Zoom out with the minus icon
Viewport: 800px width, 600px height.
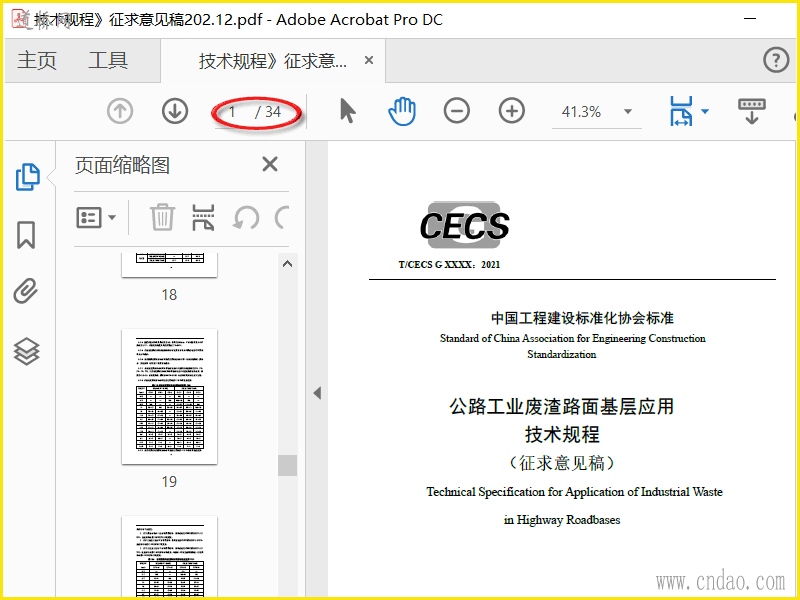coord(457,111)
